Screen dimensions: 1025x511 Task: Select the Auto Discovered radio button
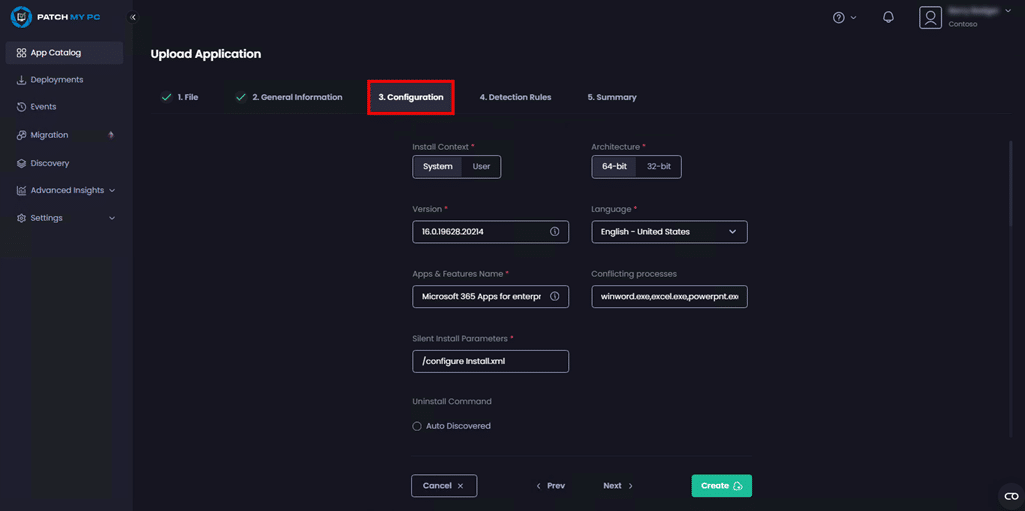tap(417, 426)
